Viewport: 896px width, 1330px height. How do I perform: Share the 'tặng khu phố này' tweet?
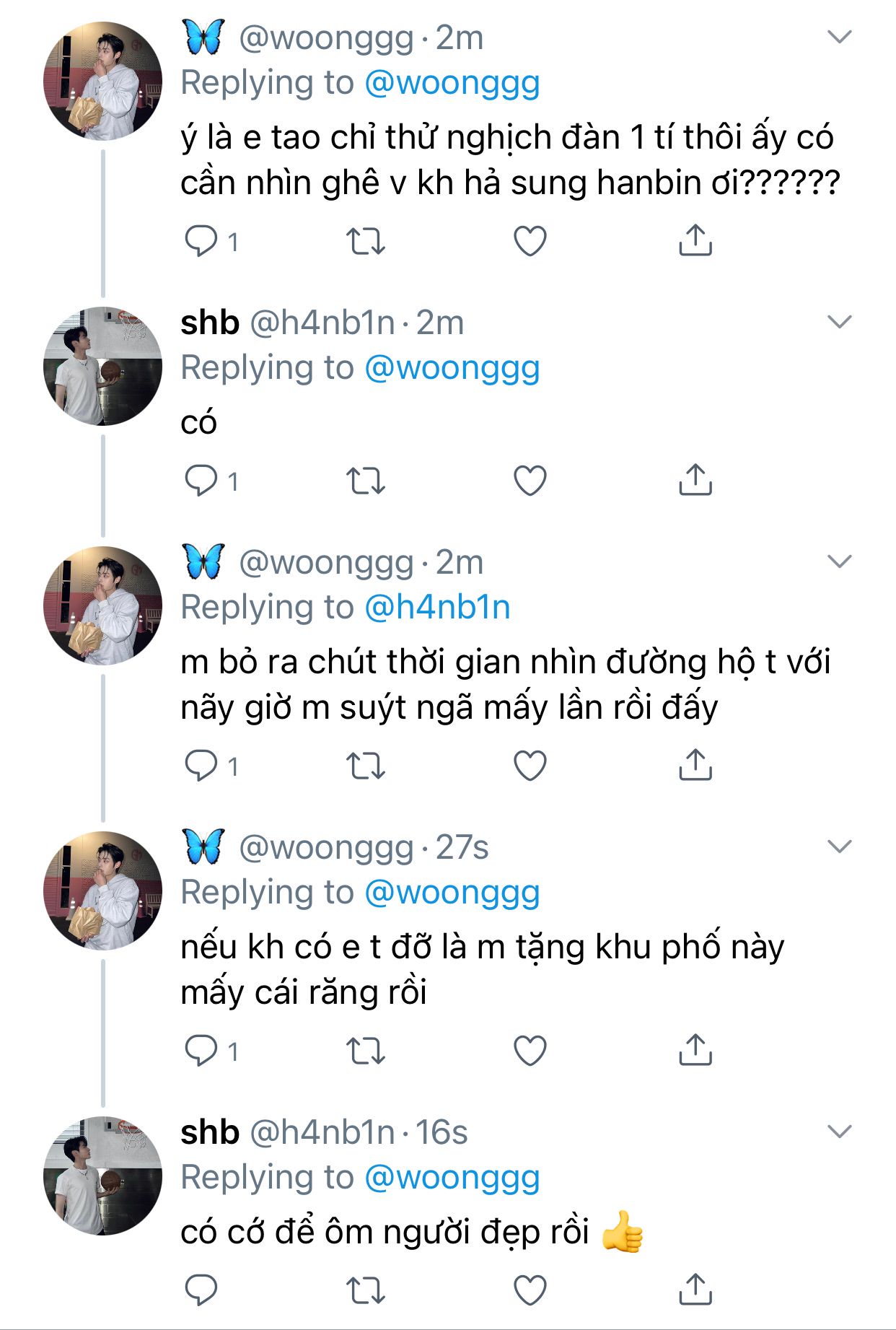(x=695, y=1051)
